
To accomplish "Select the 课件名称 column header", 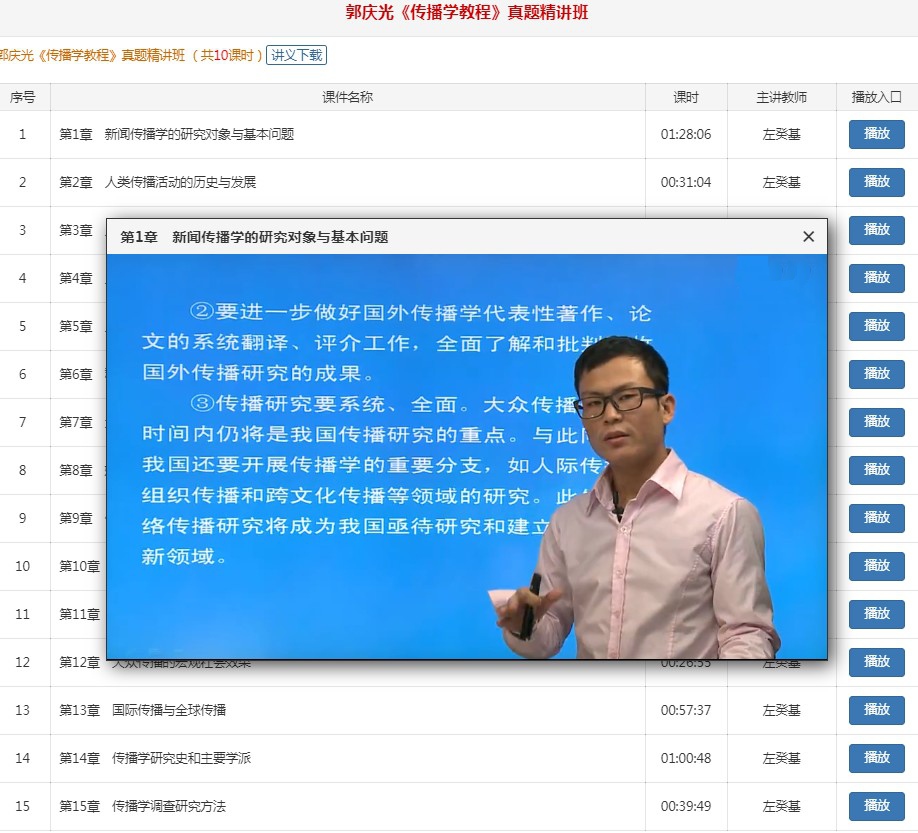I will [x=346, y=97].
